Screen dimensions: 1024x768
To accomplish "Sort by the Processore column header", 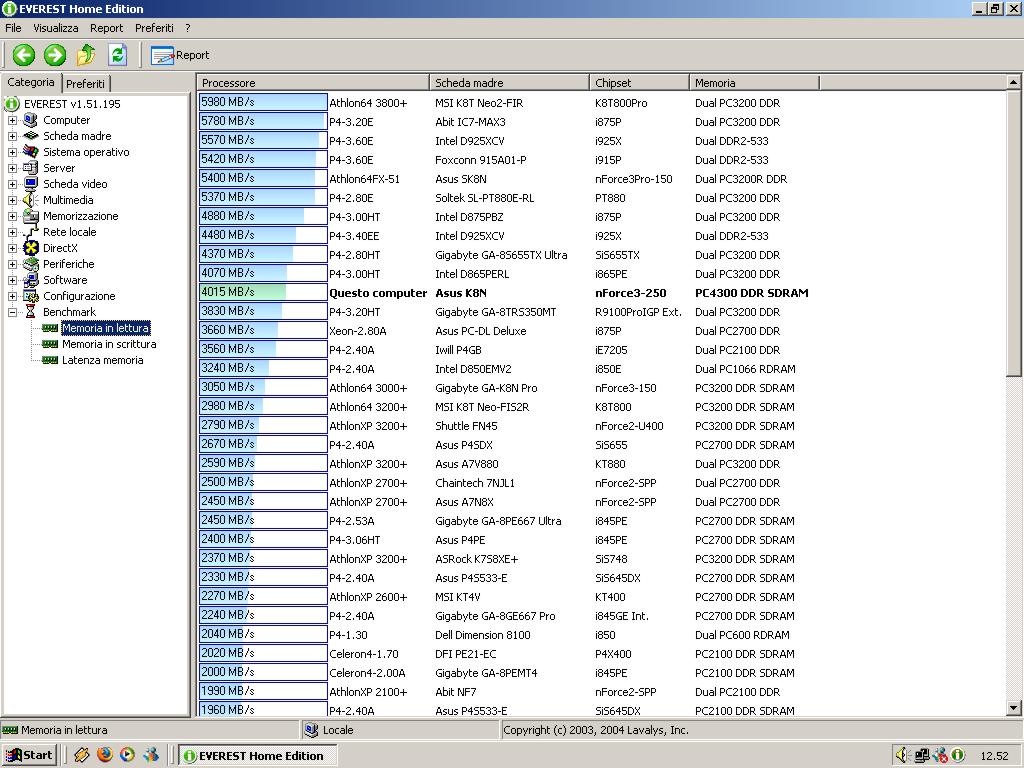I will click(313, 83).
